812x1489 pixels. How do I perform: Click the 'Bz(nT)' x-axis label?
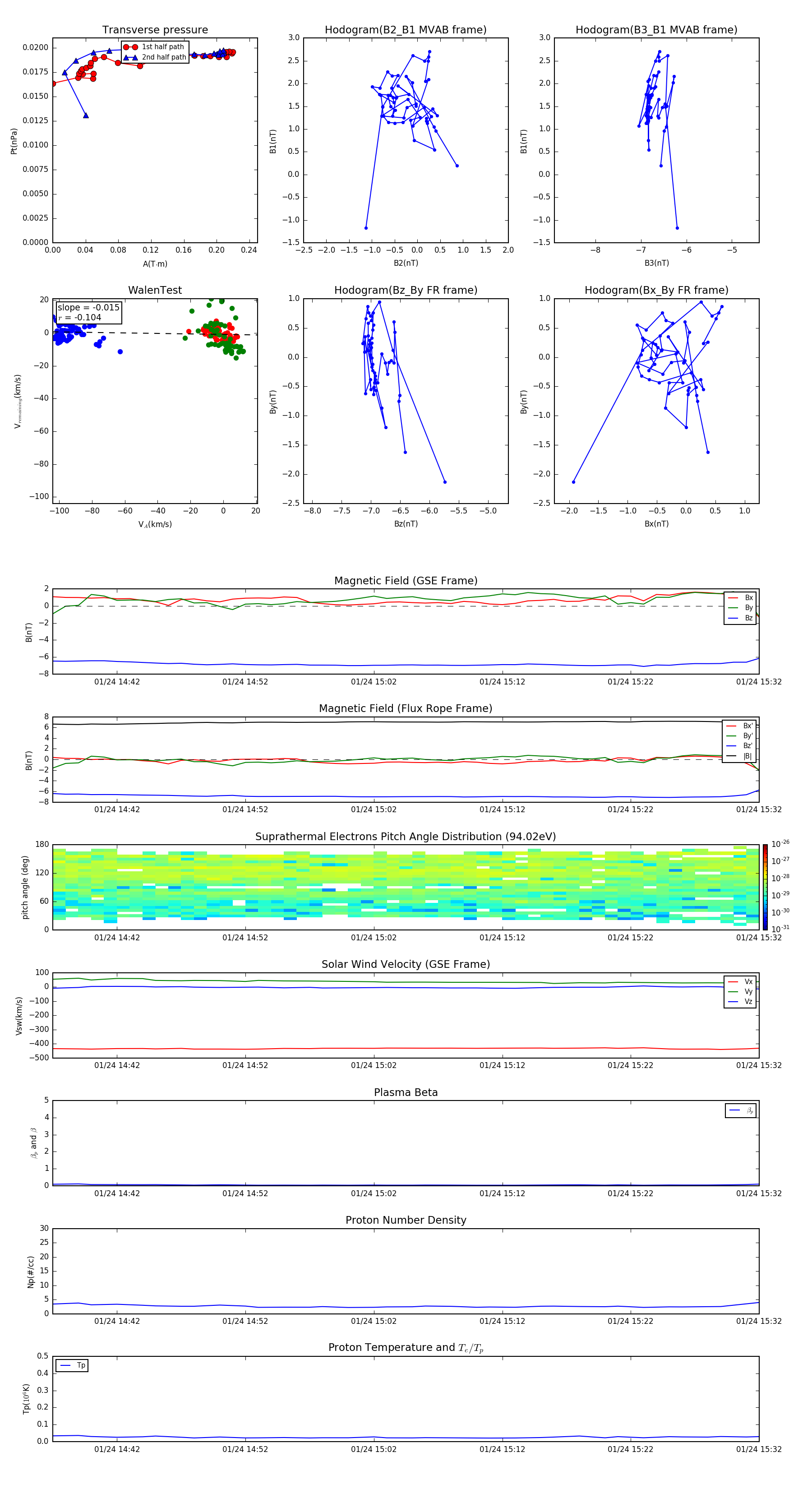[406, 524]
